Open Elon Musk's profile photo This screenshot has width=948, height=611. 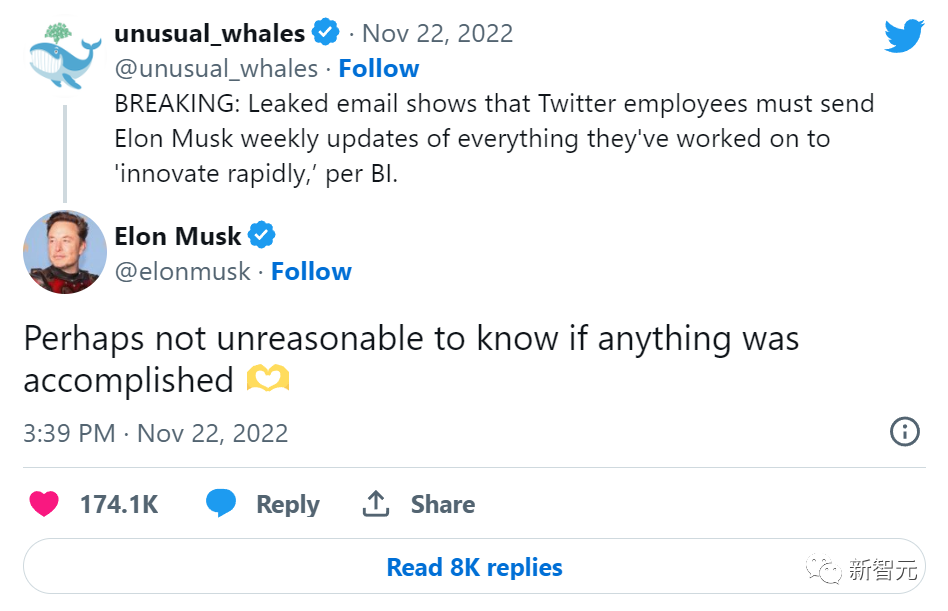point(65,252)
